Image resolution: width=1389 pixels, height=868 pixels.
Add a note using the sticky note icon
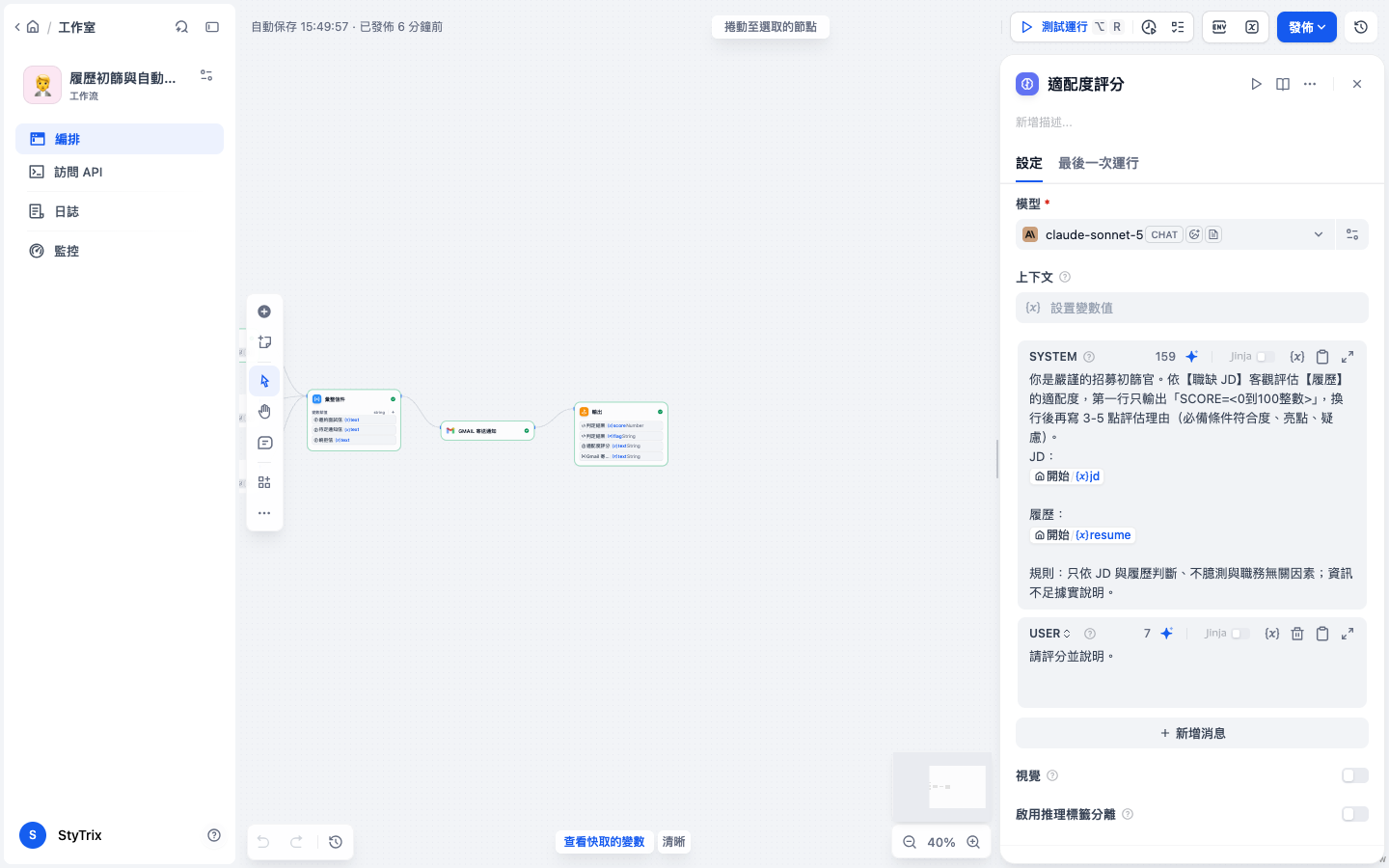click(x=264, y=342)
